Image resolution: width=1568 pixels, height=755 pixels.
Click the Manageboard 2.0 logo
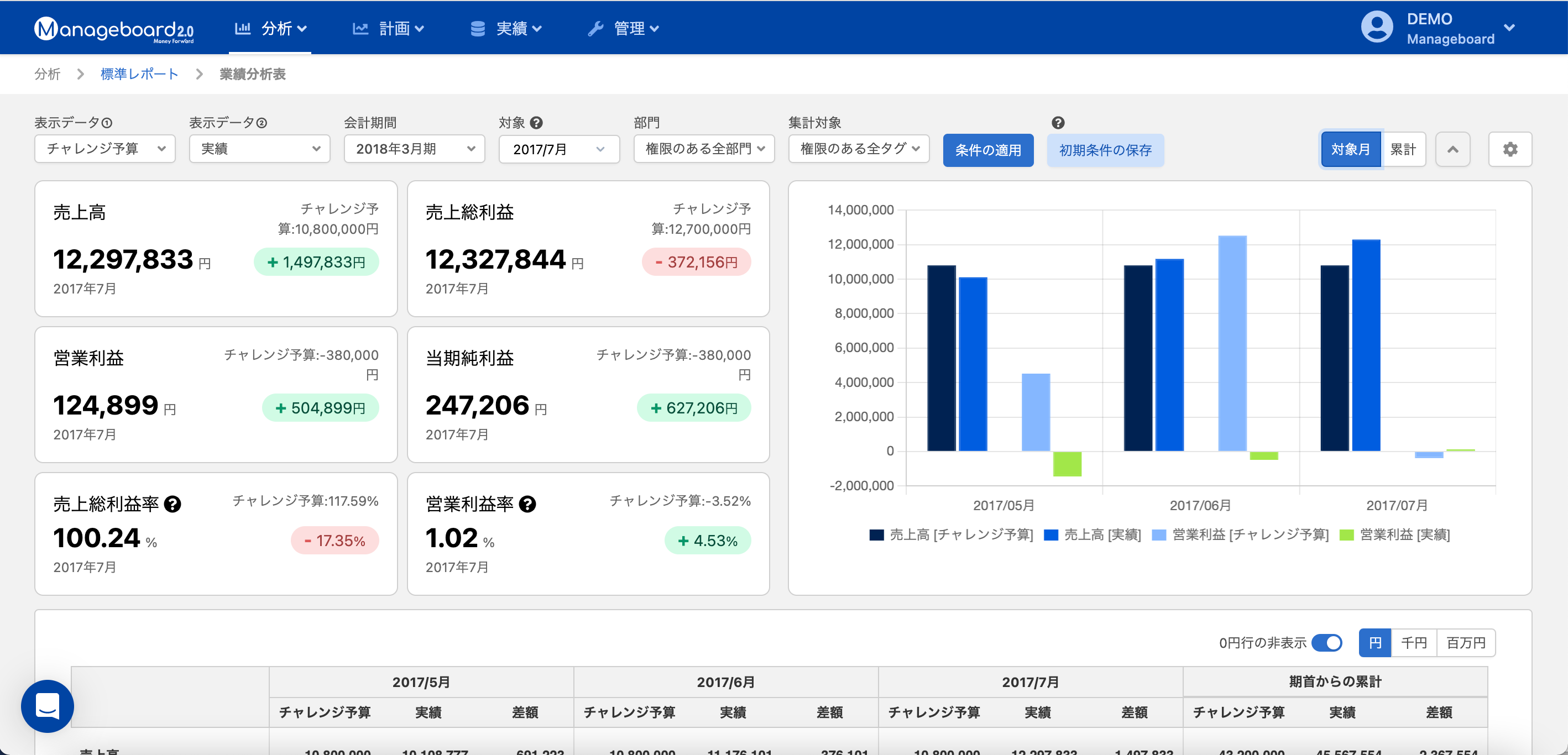(x=114, y=29)
